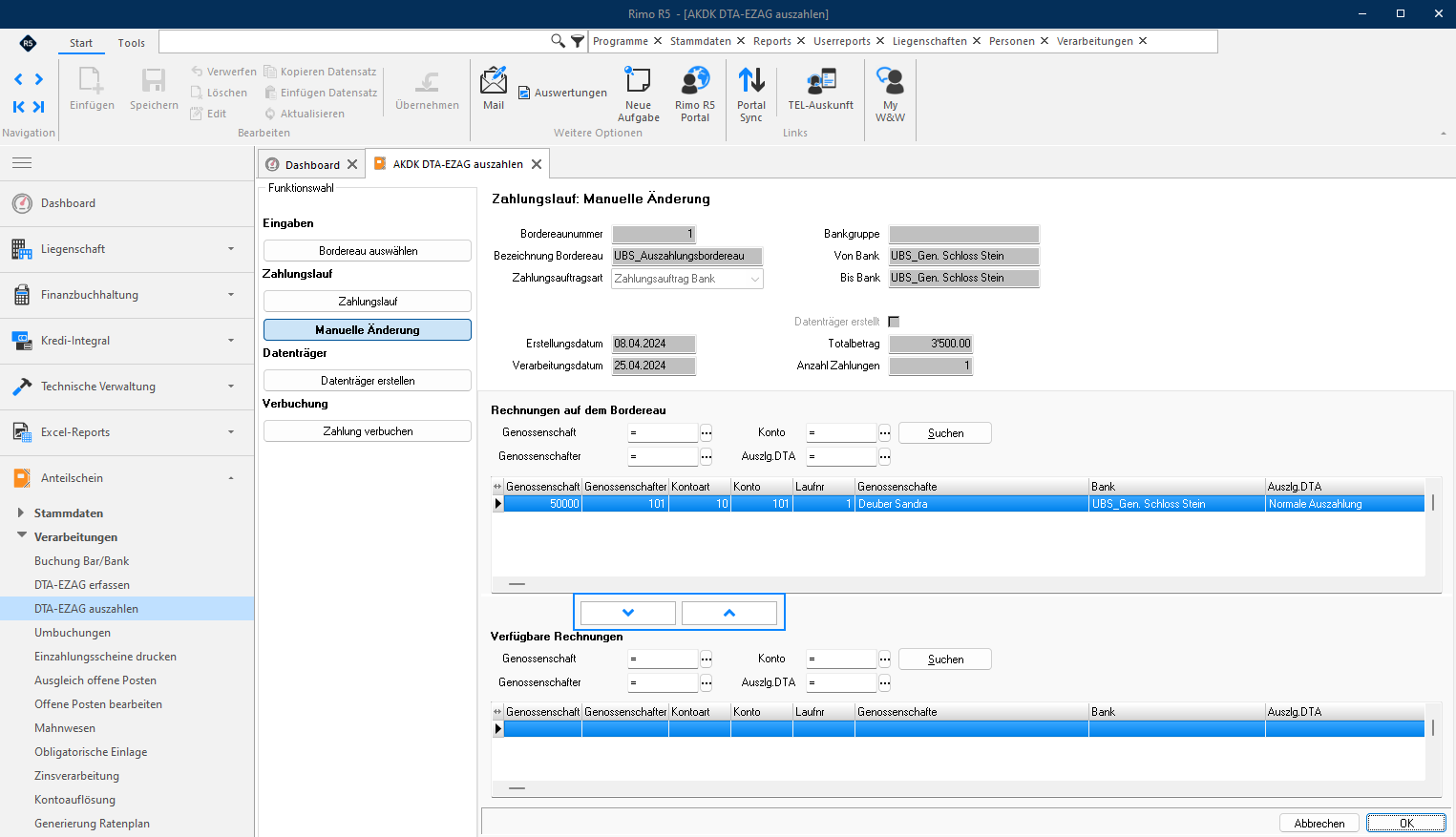Expand the Stammdaten tree node
The image size is (1456, 837).
(21, 513)
